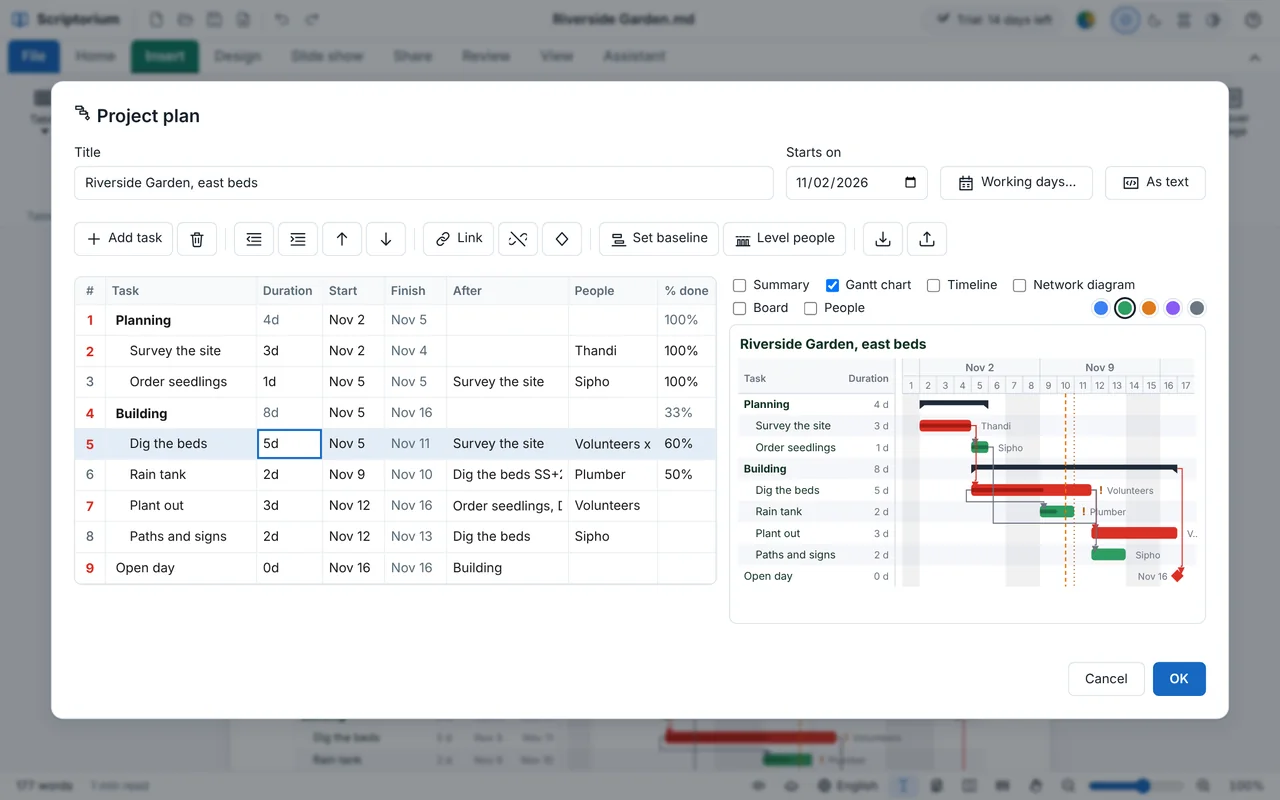Click the Thandi people cell
Viewport: 1280px width, 800px height.
coord(612,351)
